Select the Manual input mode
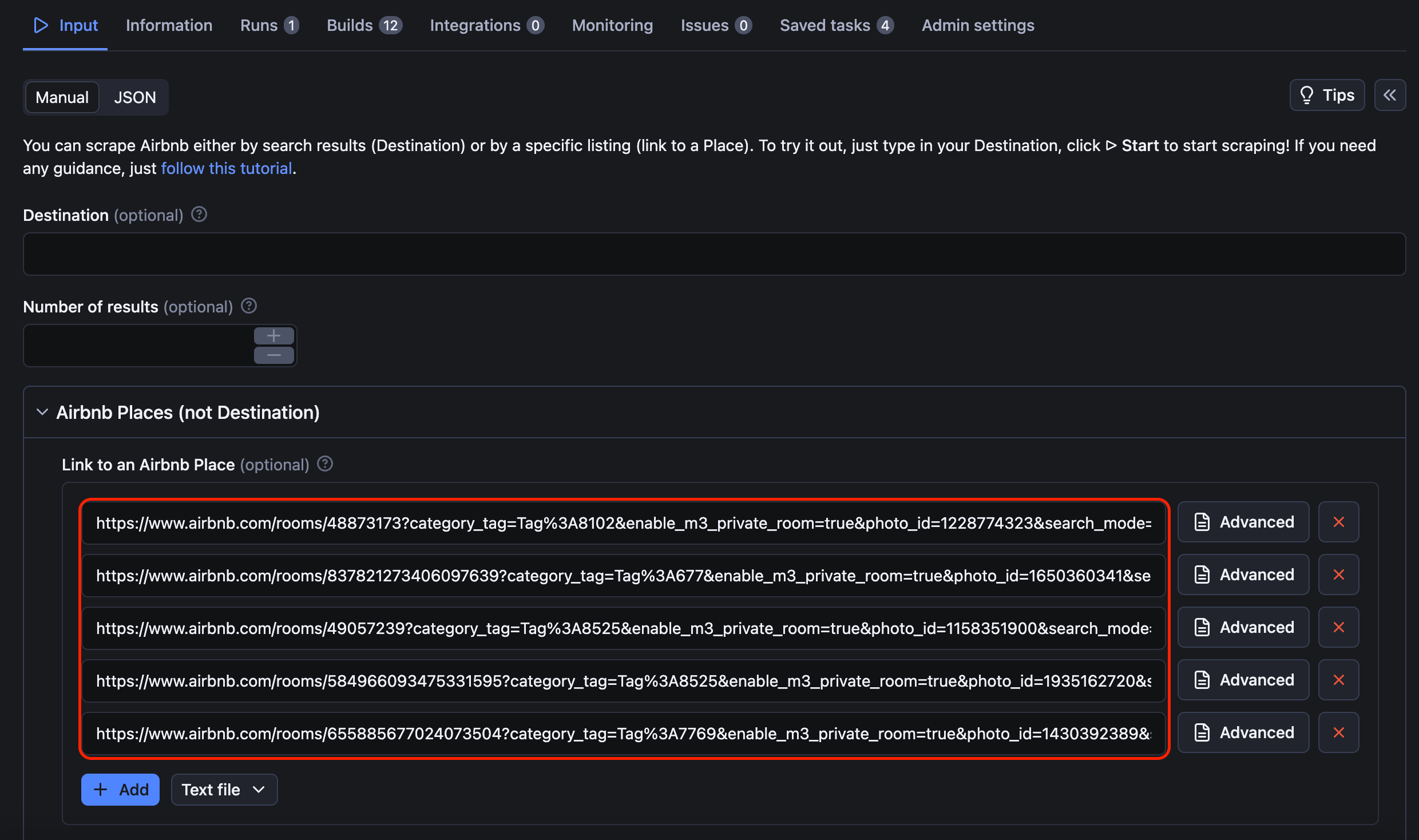 click(x=62, y=97)
